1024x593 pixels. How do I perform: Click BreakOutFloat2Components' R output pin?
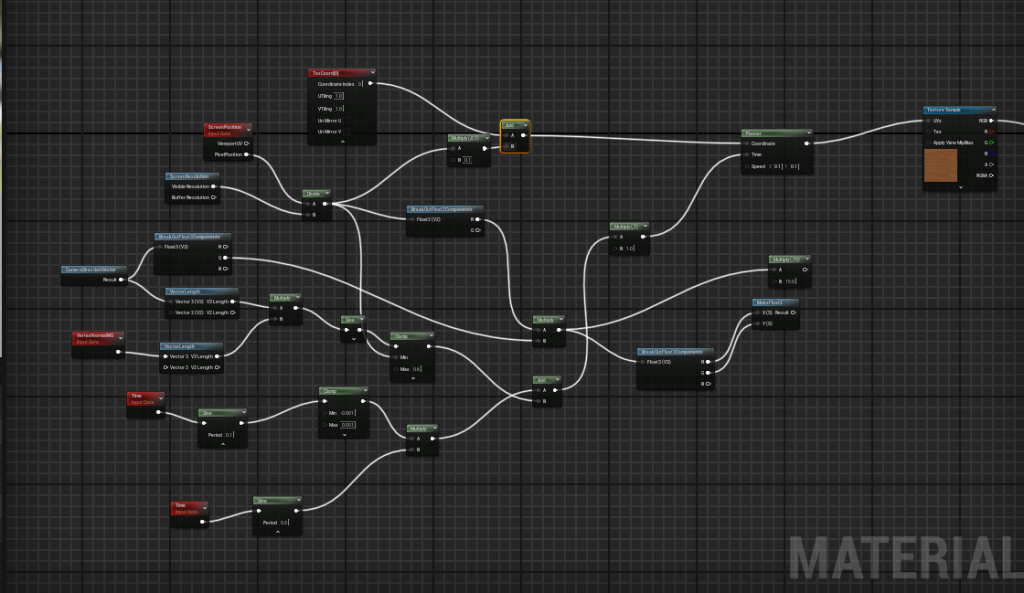point(478,219)
